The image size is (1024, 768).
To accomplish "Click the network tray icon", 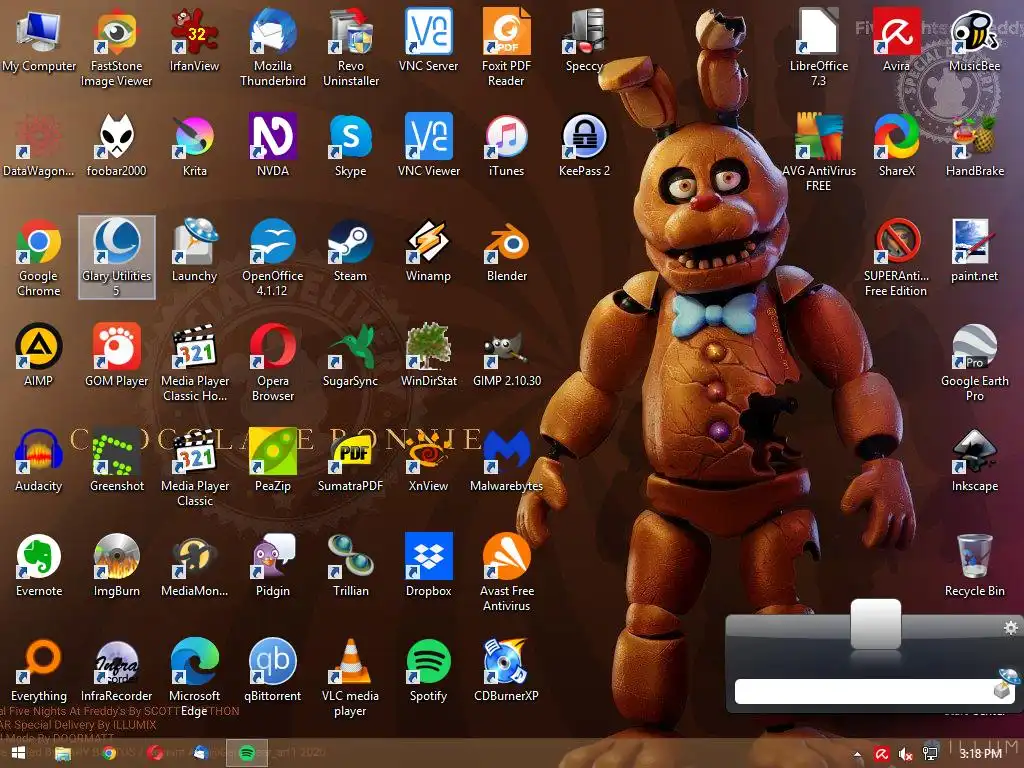I will pos(930,754).
